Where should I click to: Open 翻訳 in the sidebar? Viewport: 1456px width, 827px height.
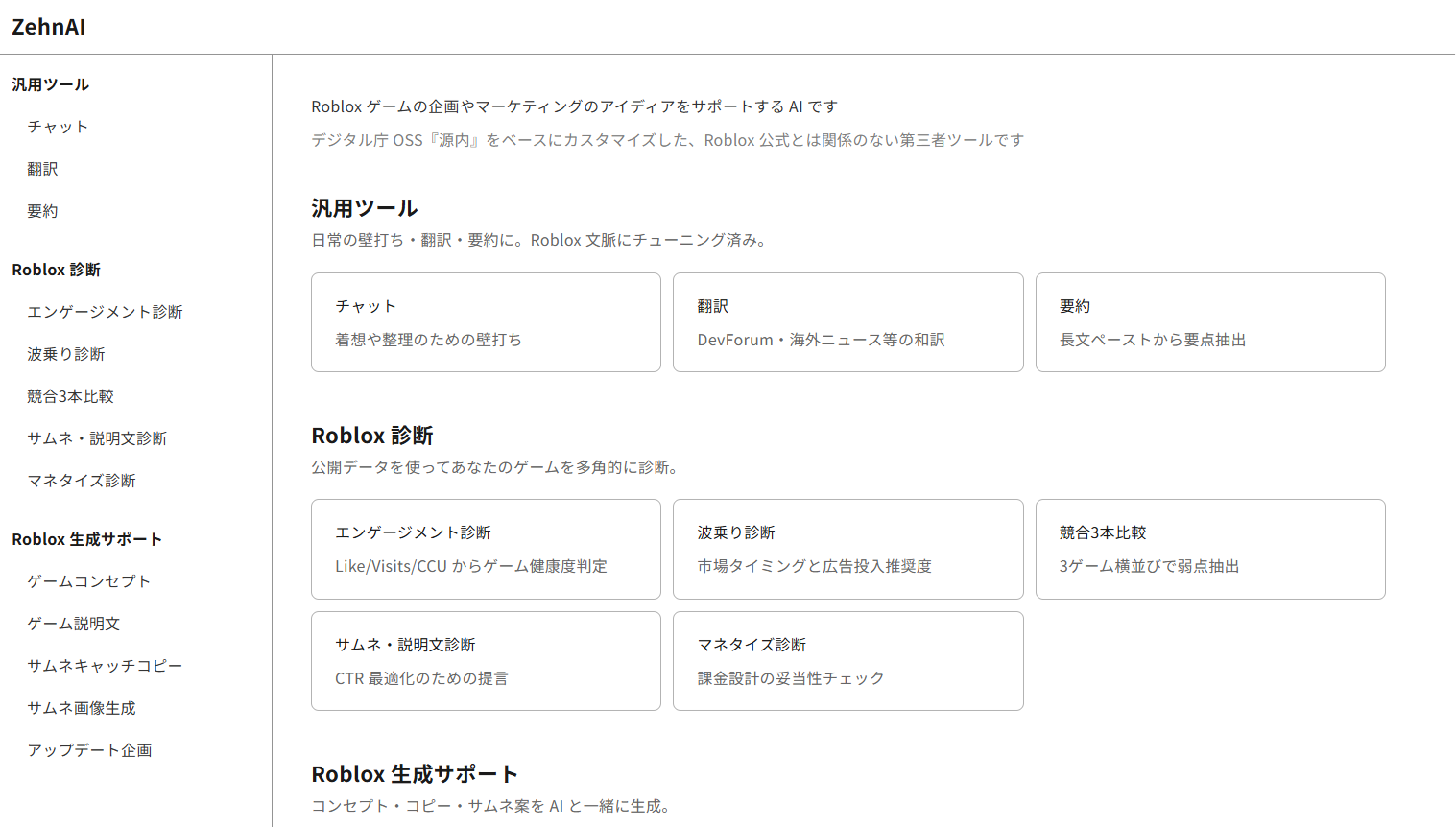42,169
